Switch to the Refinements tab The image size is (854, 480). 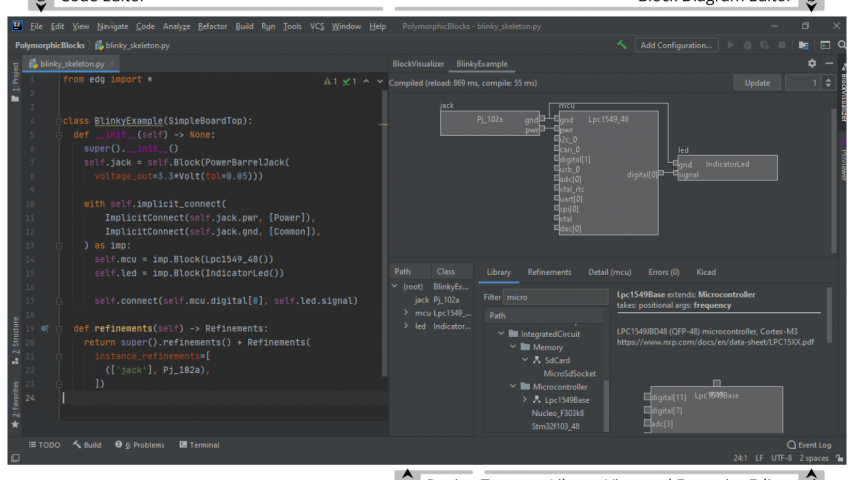click(x=549, y=272)
